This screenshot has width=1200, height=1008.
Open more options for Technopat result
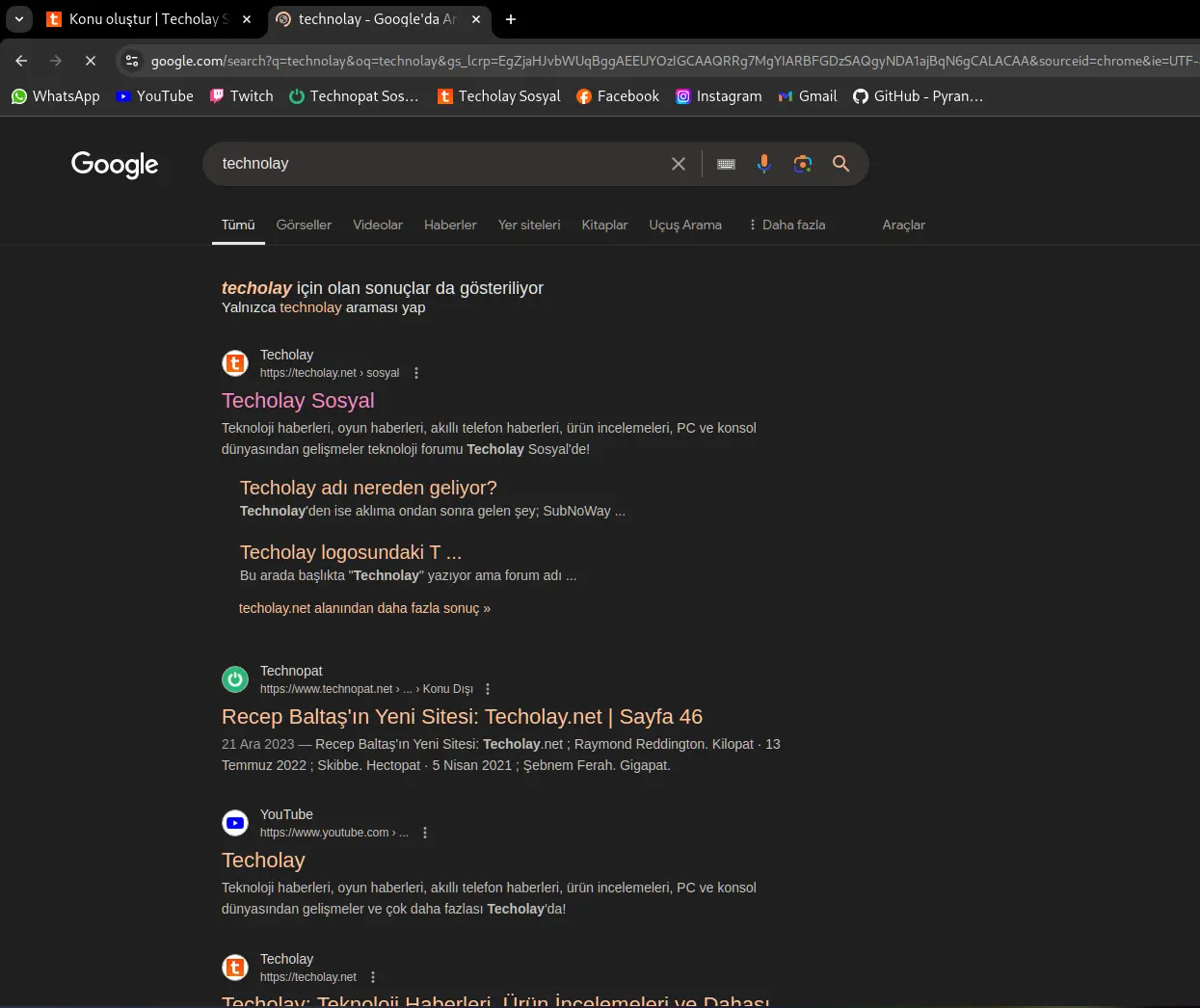coord(488,689)
